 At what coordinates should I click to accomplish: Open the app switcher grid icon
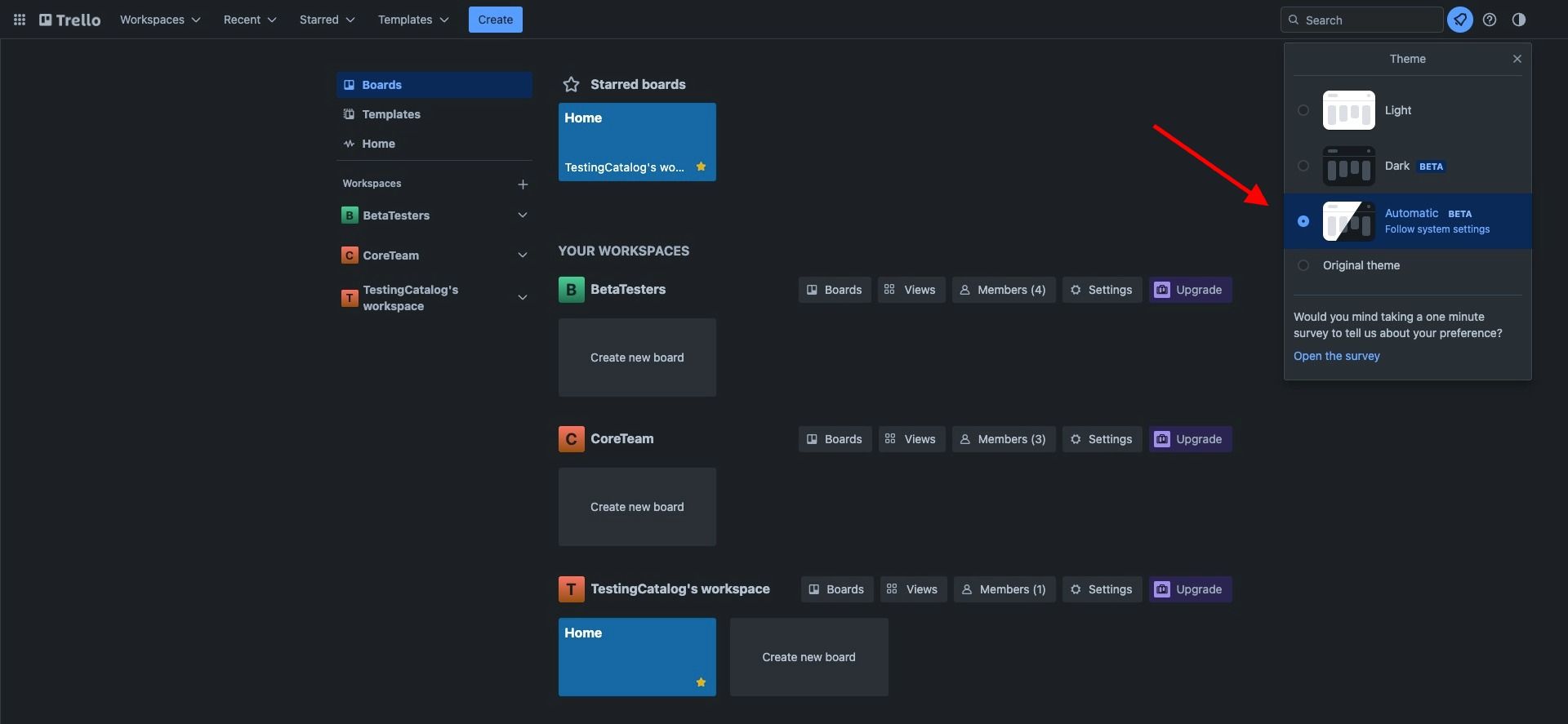(20, 20)
